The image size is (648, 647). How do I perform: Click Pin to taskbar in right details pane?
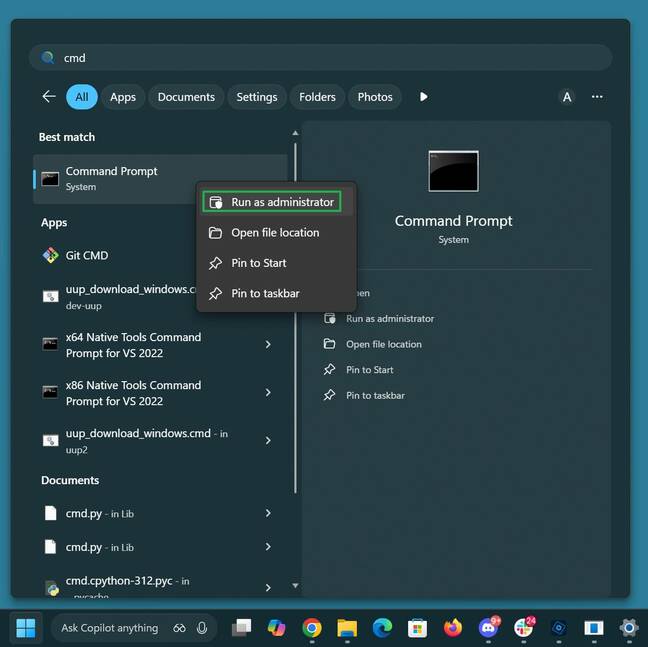click(375, 395)
